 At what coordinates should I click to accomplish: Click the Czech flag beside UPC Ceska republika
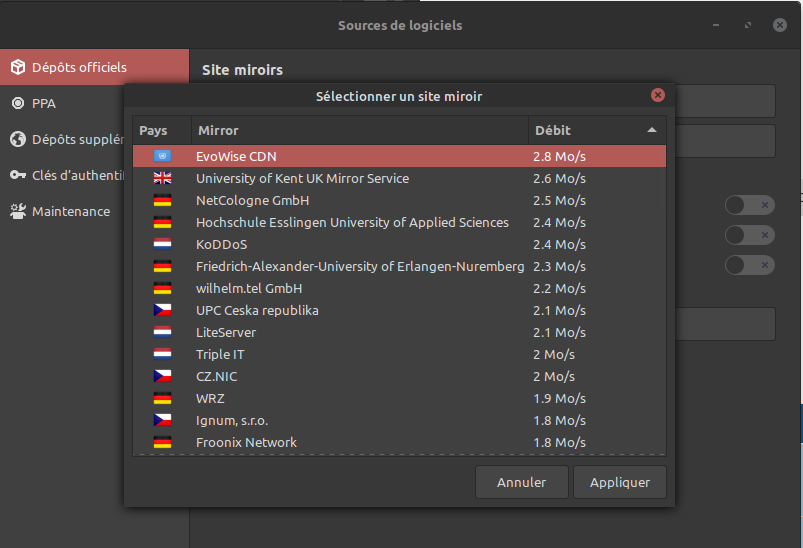tap(162, 310)
